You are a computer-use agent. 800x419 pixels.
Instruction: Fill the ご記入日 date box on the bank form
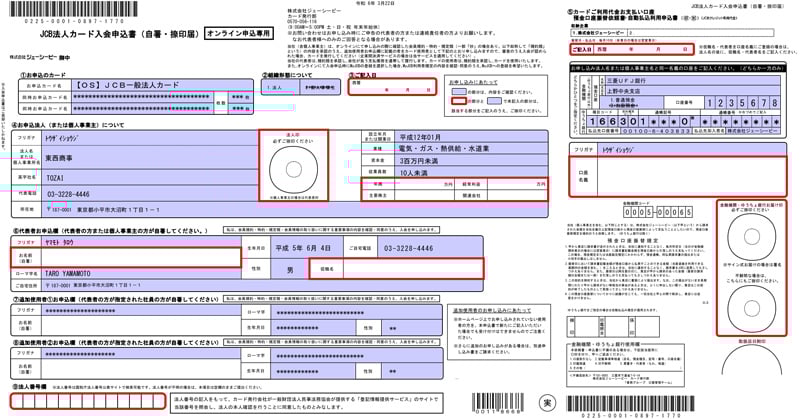pyautogui.click(x=632, y=49)
